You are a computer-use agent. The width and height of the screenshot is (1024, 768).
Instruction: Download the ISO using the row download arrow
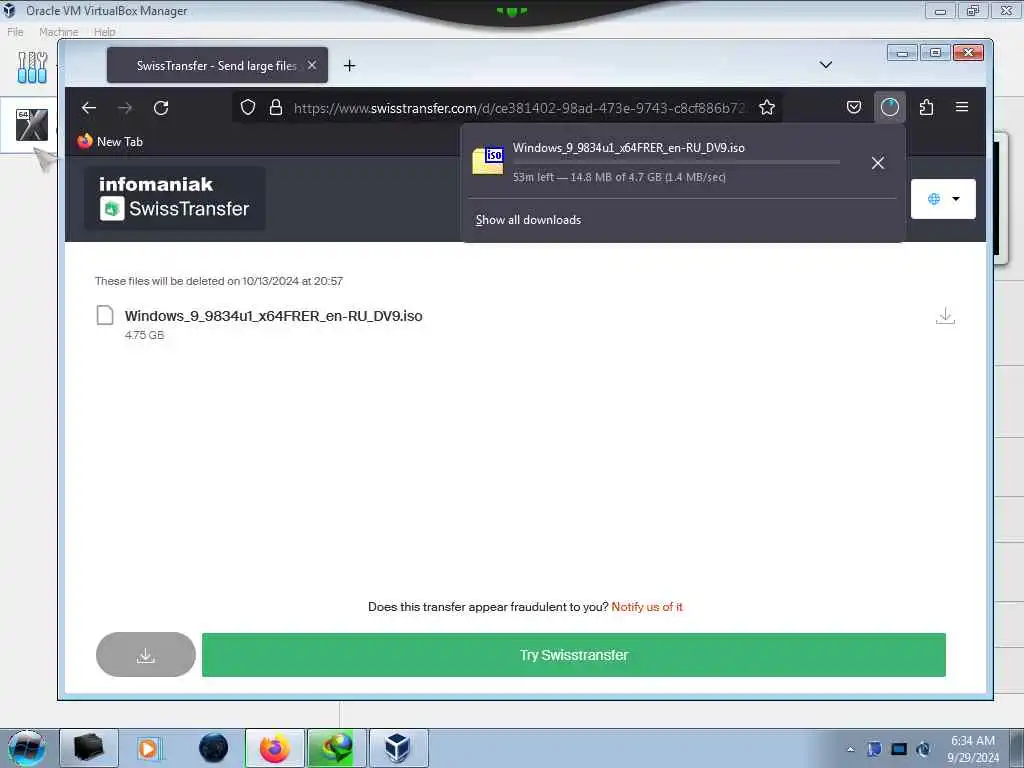click(x=945, y=316)
